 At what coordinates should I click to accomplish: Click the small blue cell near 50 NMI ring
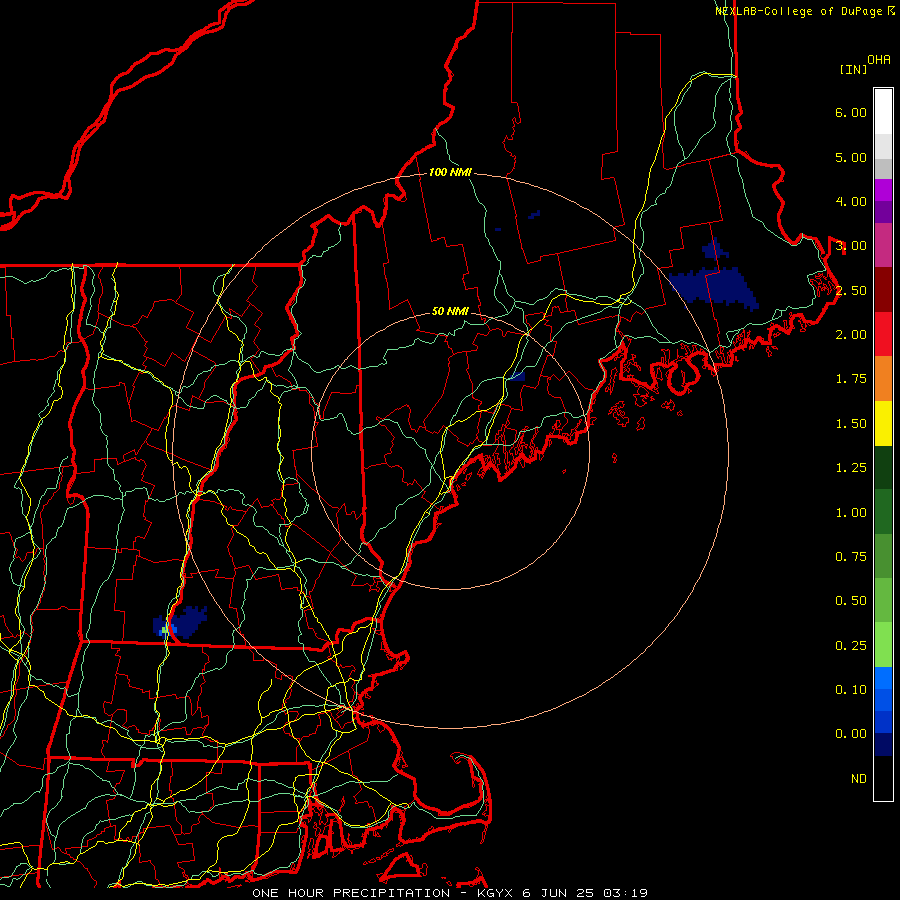517,377
